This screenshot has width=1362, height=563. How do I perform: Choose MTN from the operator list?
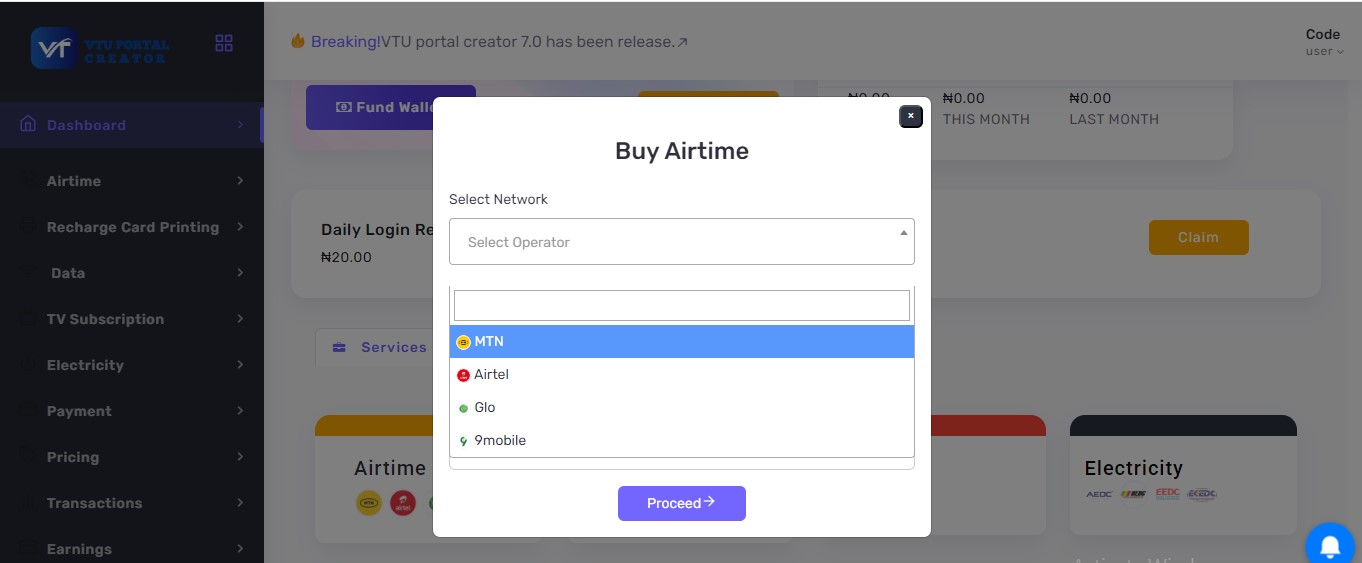click(682, 341)
